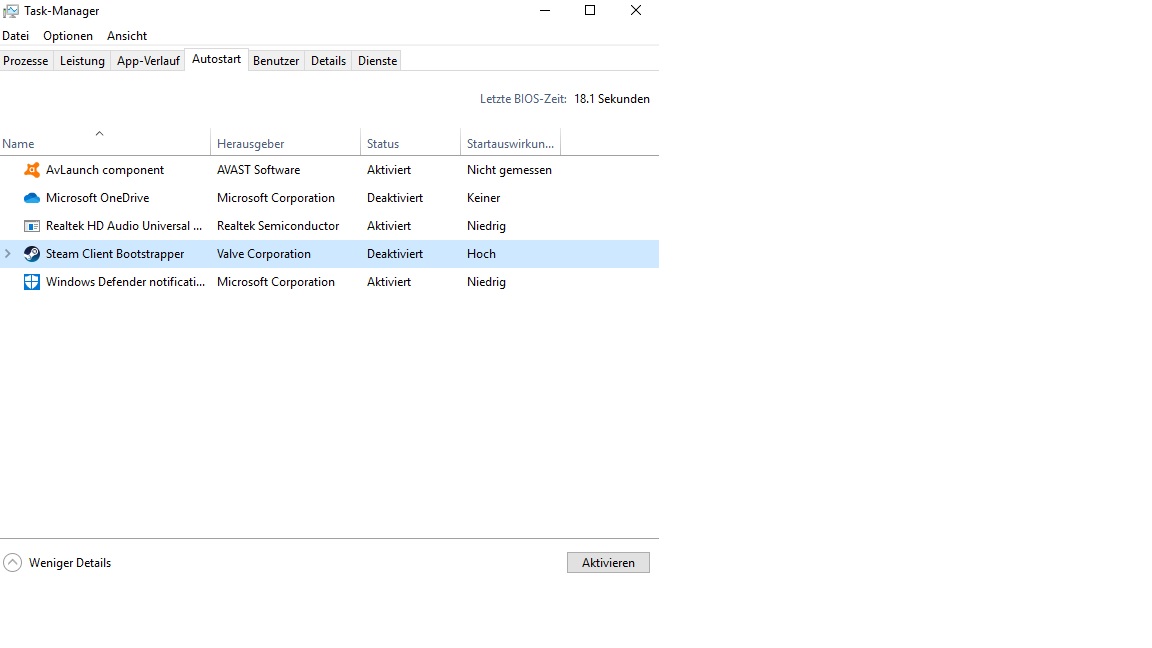The image size is (1152, 648).
Task: Click Niedrig impact in Windows Defender row
Action: 486,282
